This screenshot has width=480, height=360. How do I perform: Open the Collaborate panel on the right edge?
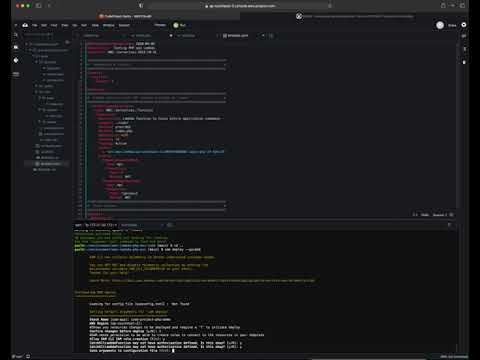click(x=464, y=36)
